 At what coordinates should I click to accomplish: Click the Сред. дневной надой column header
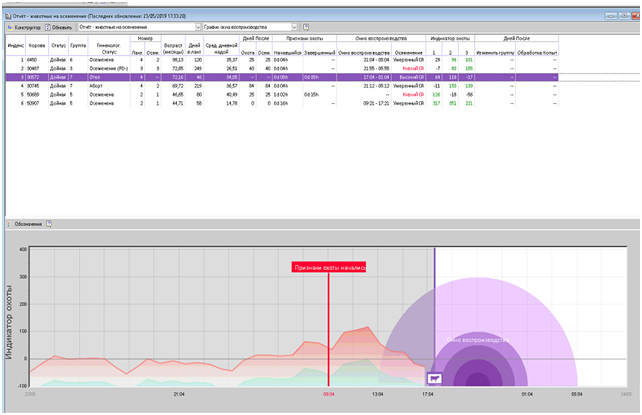(x=221, y=49)
